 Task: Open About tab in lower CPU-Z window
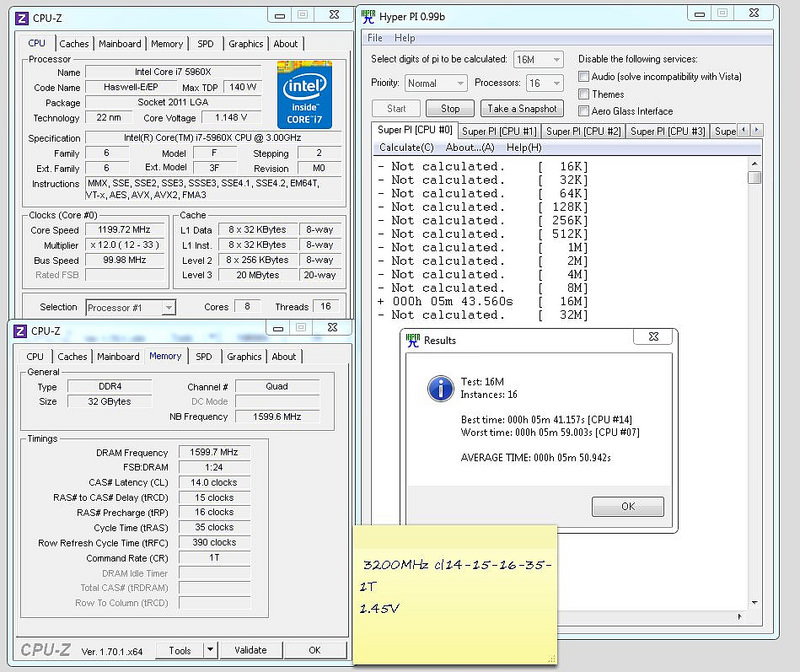pos(284,357)
